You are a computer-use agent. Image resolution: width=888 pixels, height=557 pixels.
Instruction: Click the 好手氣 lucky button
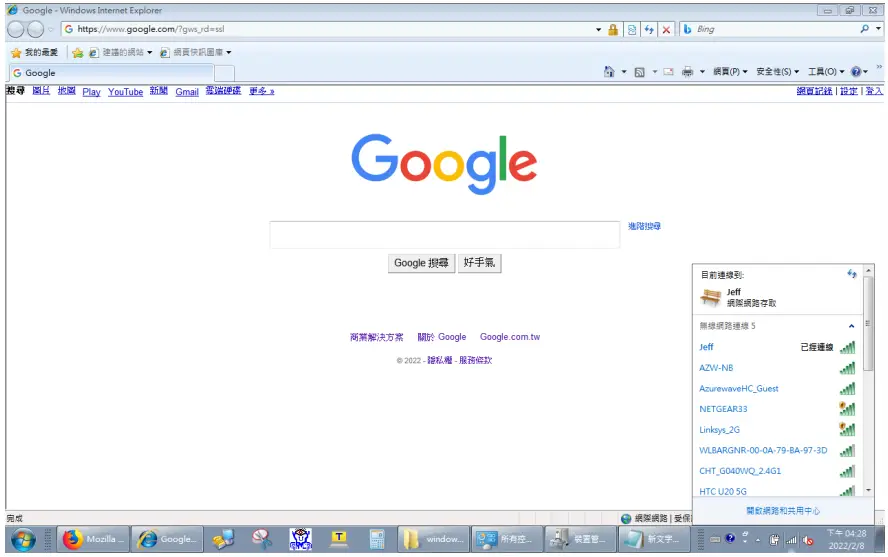[x=479, y=263]
